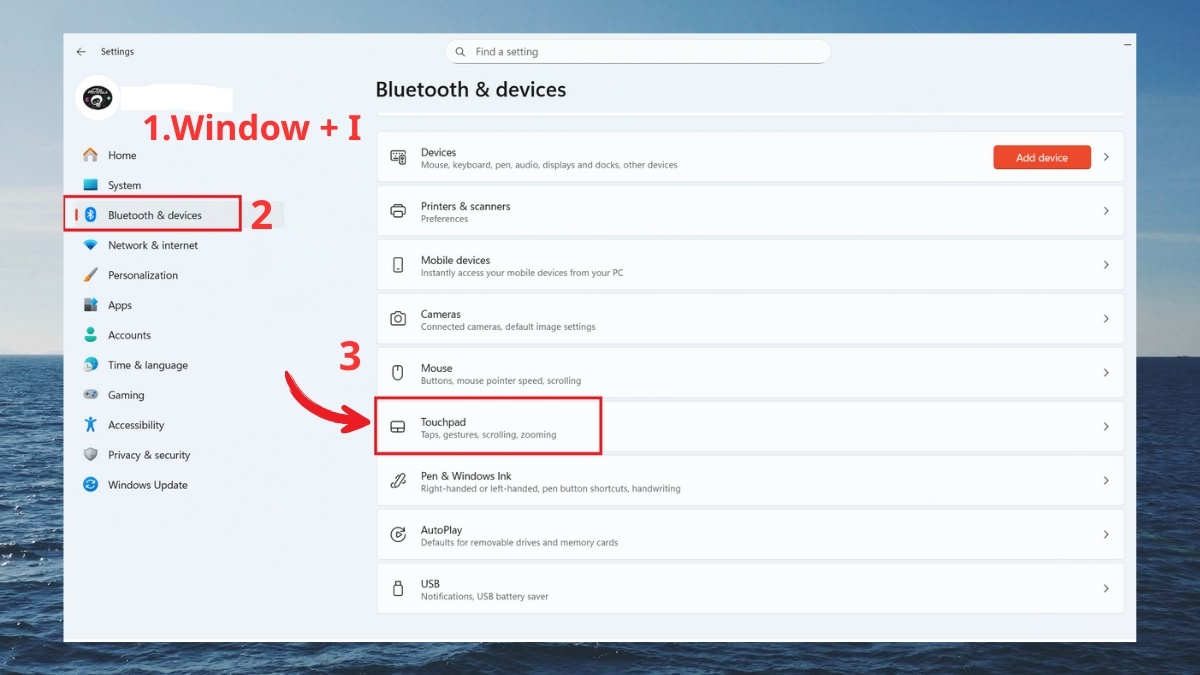Click the Bluetooth icon in sidebar
The height and width of the screenshot is (675, 1200).
click(91, 215)
